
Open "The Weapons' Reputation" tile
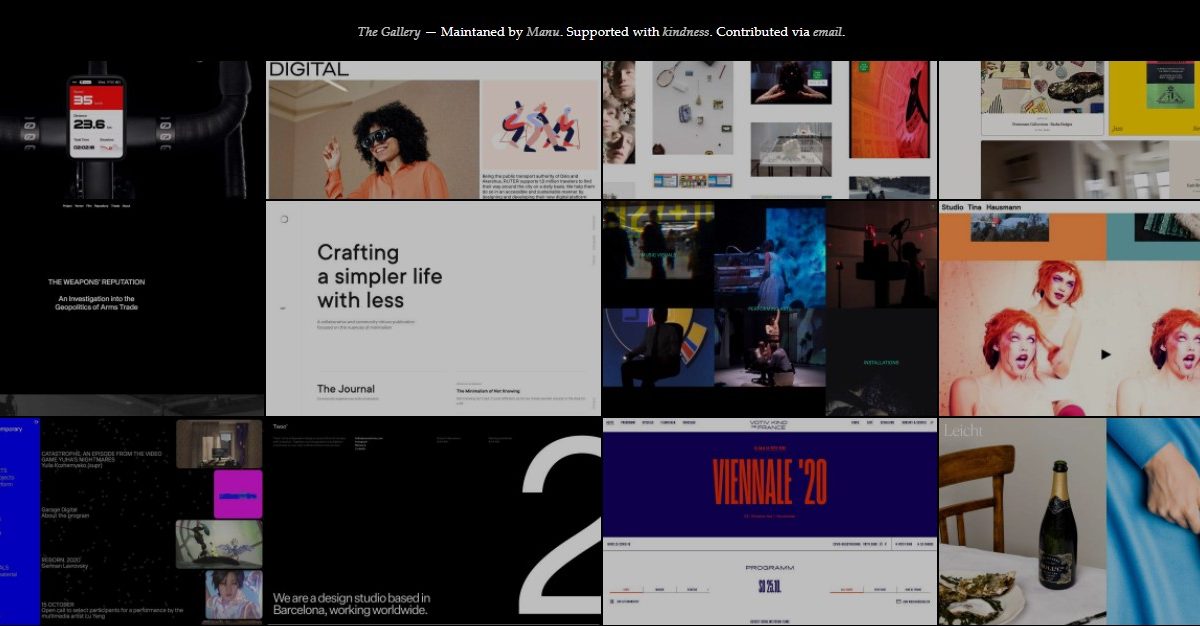click(95, 282)
